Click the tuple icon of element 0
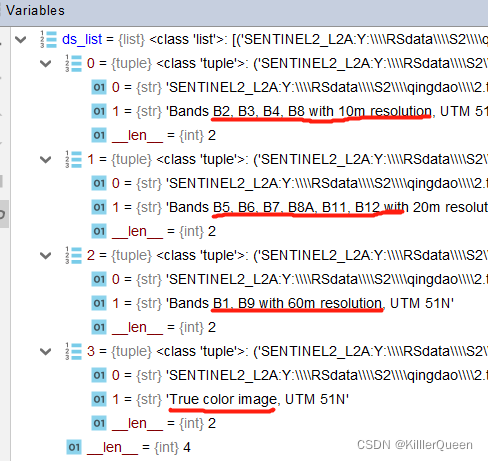The image size is (488, 461). pos(73,63)
